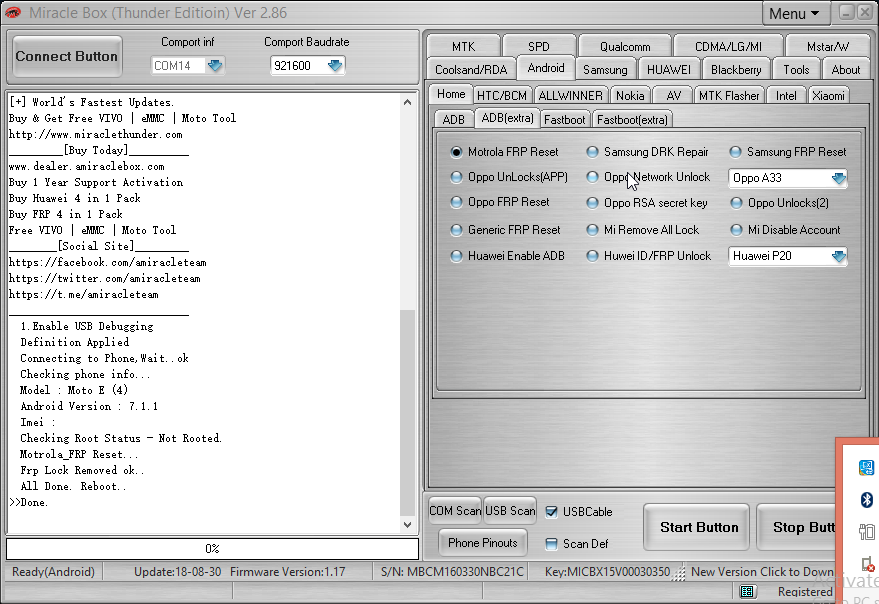Open the ALLWINNER sub-tab
Screen dimensions: 879x604
(x=570, y=96)
